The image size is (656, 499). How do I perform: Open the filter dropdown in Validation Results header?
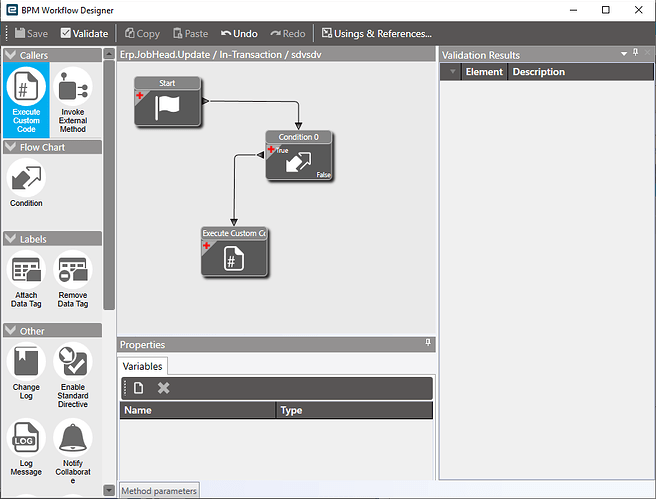(452, 72)
